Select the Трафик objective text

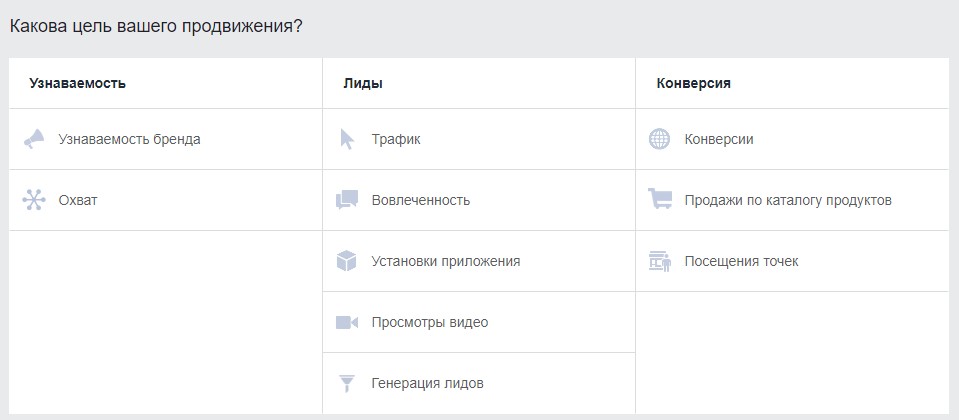[396, 139]
